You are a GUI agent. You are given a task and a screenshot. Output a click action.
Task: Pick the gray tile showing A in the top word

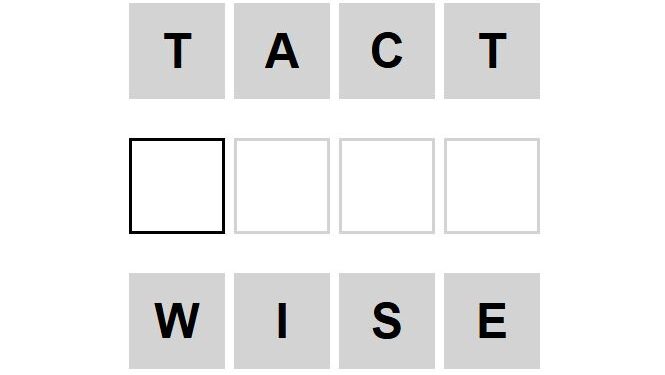click(282, 51)
